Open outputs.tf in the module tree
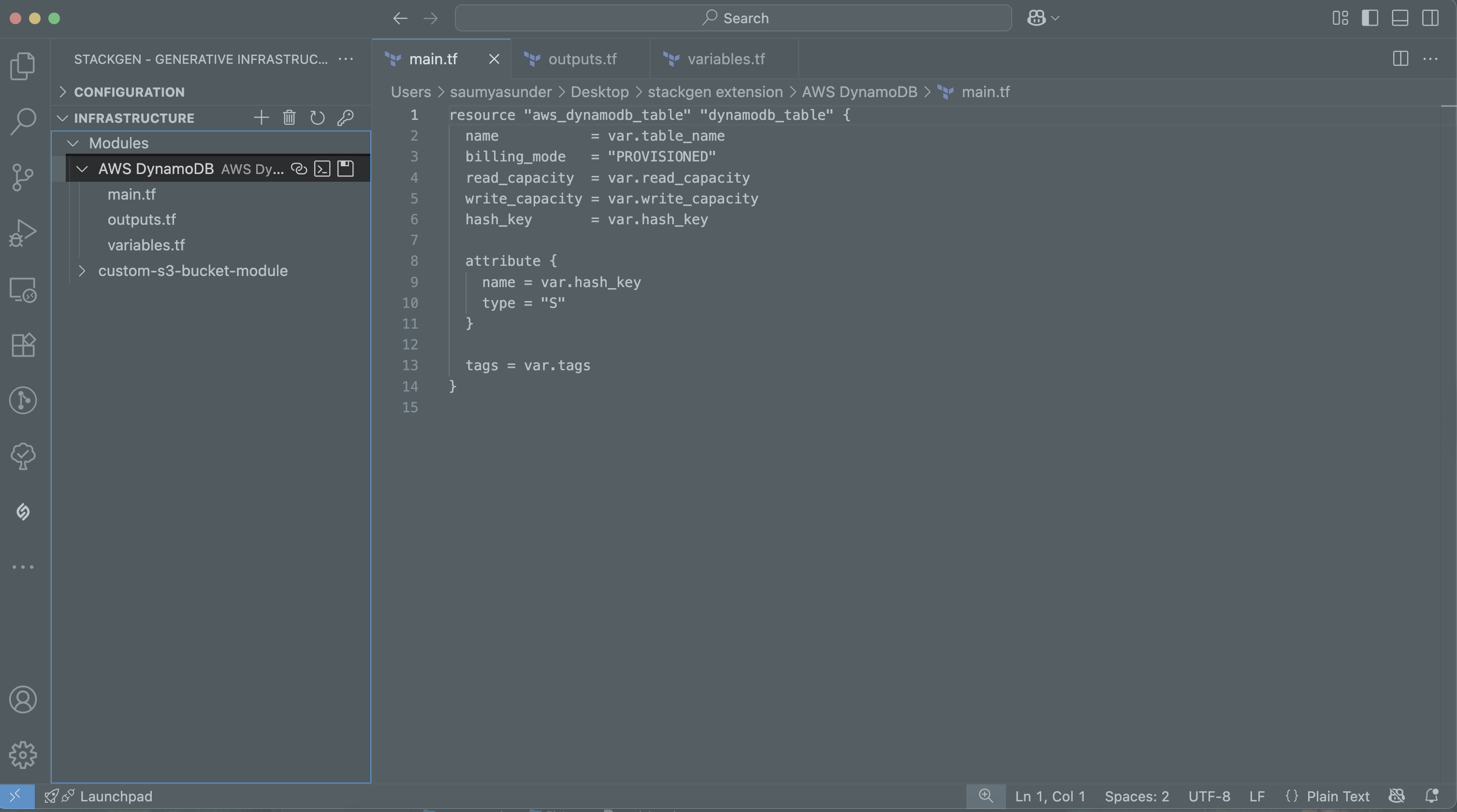 point(142,219)
